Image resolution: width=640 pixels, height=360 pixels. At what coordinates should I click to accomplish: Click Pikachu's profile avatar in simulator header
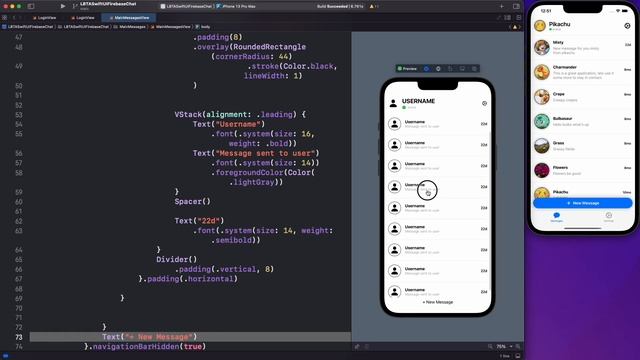(x=540, y=26)
